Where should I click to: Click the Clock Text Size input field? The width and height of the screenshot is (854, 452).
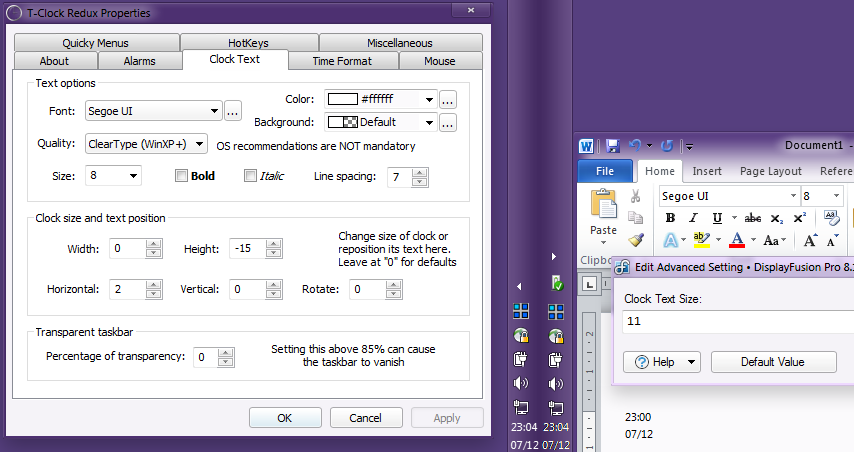[735, 323]
